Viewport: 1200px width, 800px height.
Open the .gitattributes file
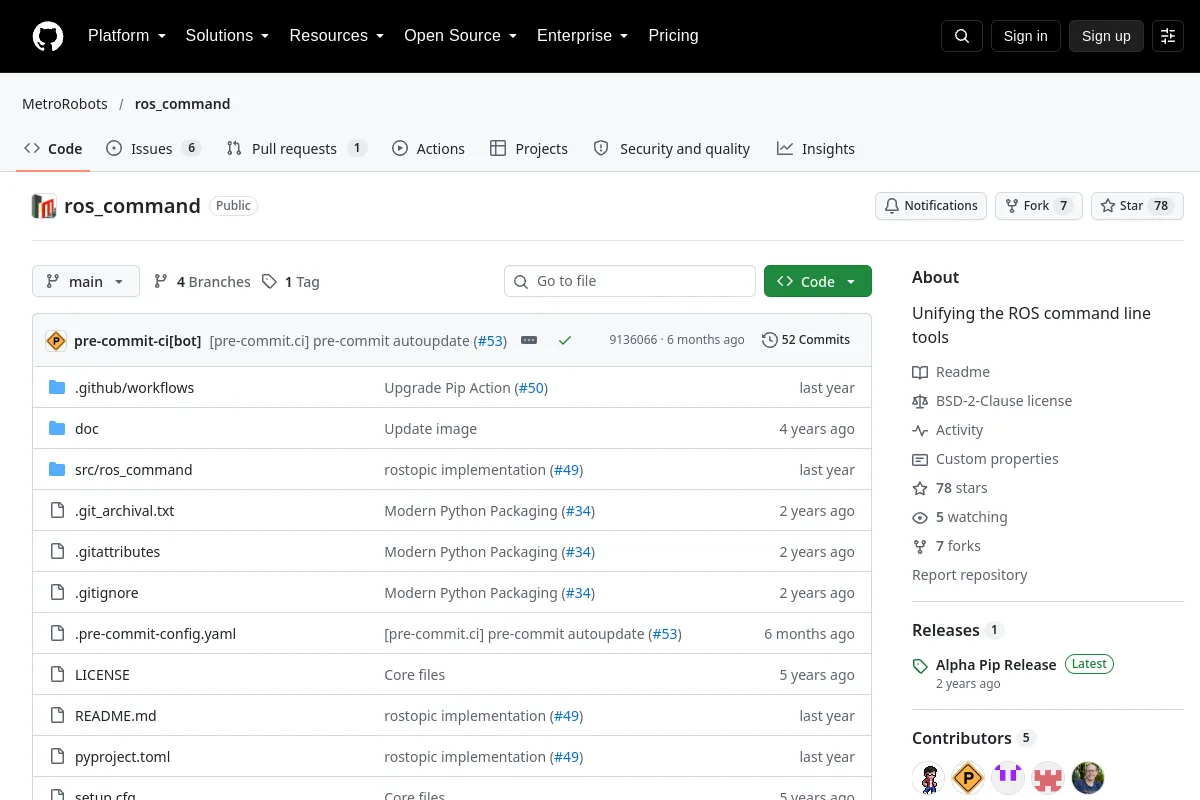[x=117, y=552]
